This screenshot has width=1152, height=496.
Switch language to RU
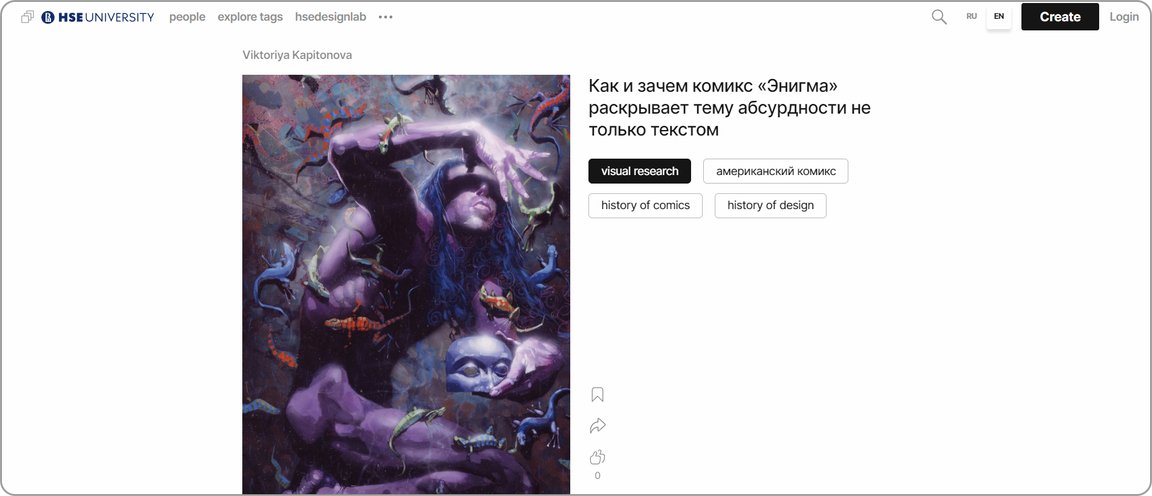coord(972,16)
